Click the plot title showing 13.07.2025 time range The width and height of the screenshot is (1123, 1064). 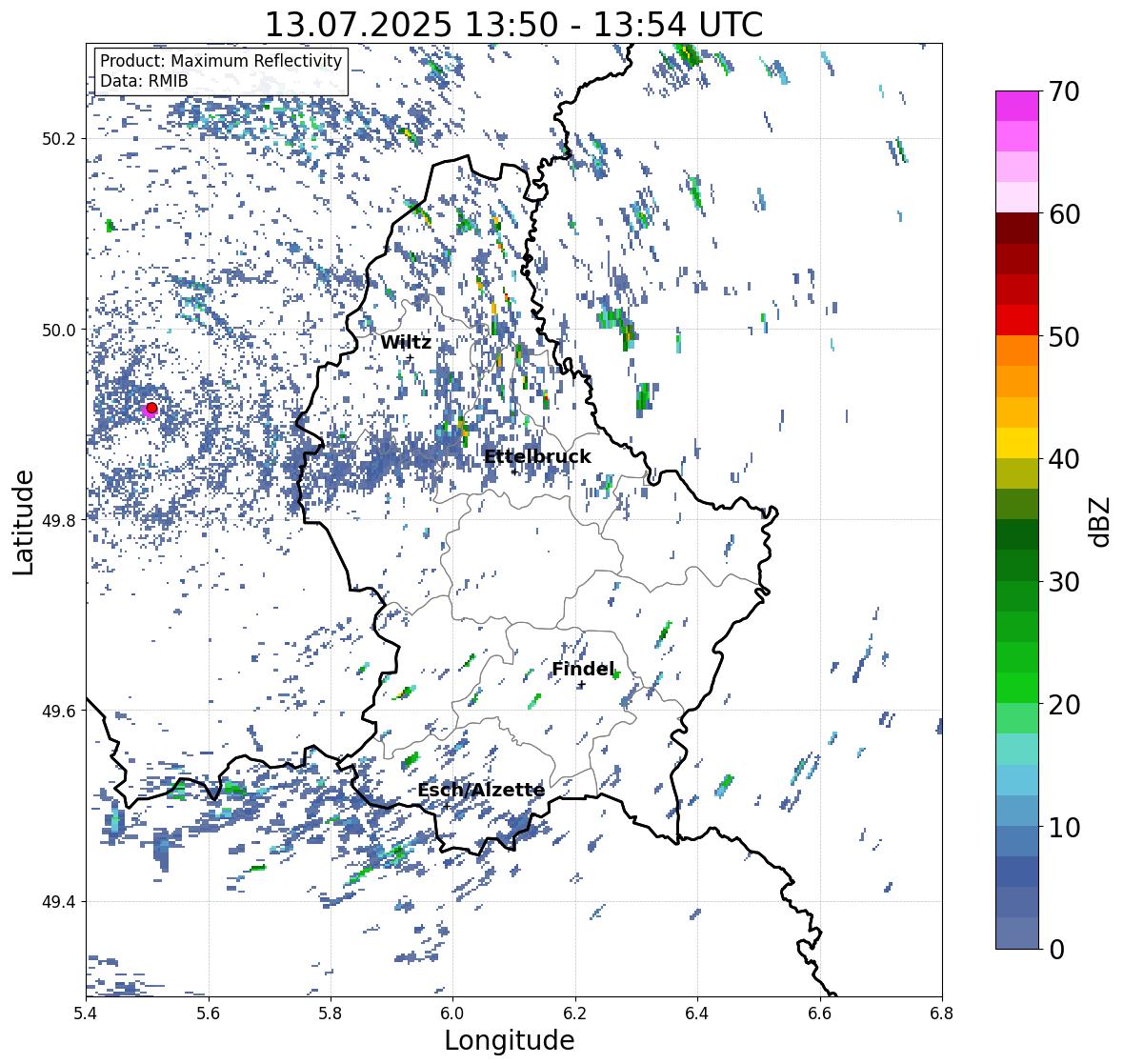tap(513, 25)
